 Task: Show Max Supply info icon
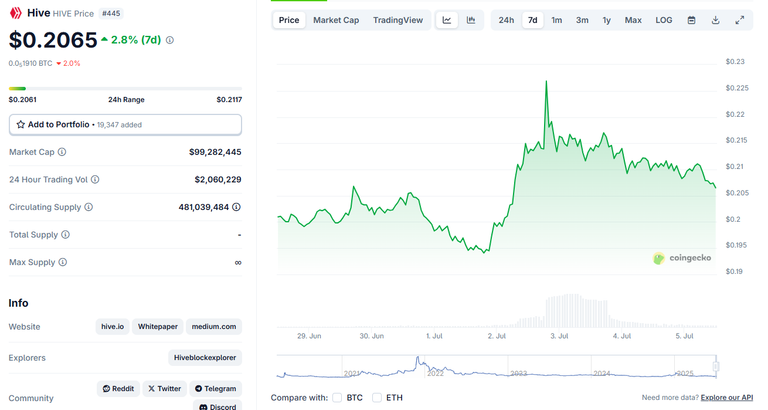click(63, 262)
